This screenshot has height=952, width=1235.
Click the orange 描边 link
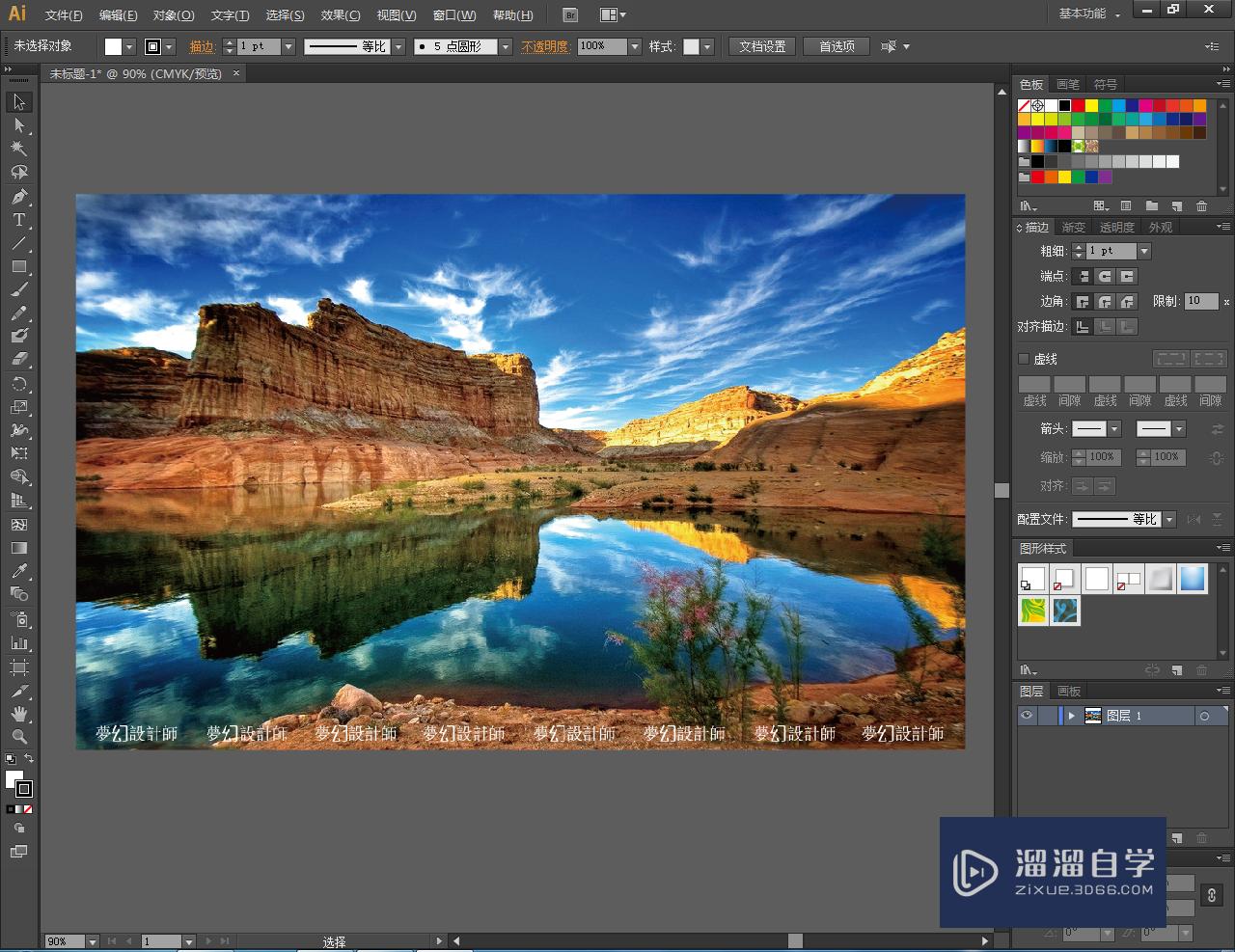[203, 46]
